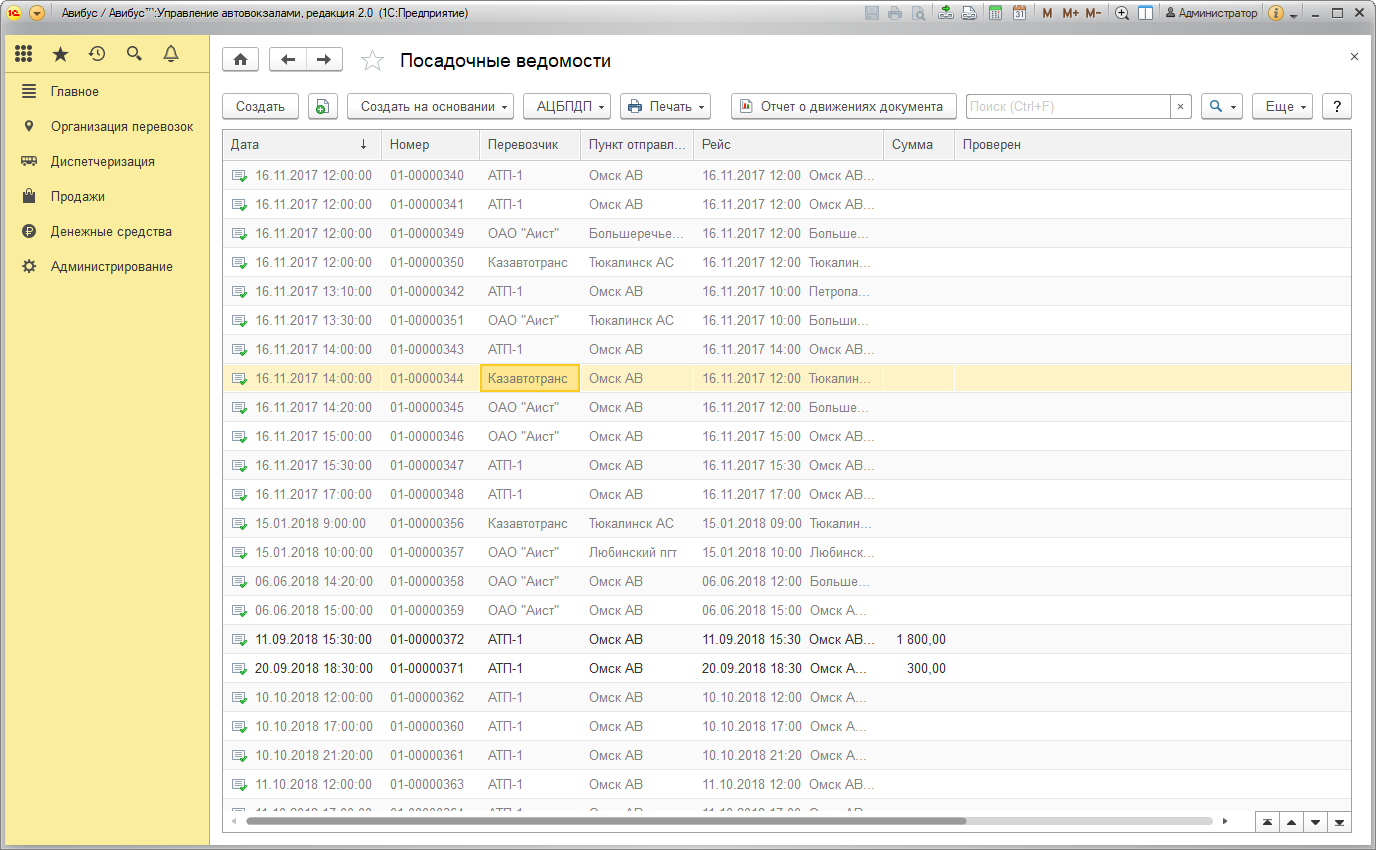This screenshot has width=1376, height=850.
Task: Select Денежные средства in sidebar
Action: point(111,231)
